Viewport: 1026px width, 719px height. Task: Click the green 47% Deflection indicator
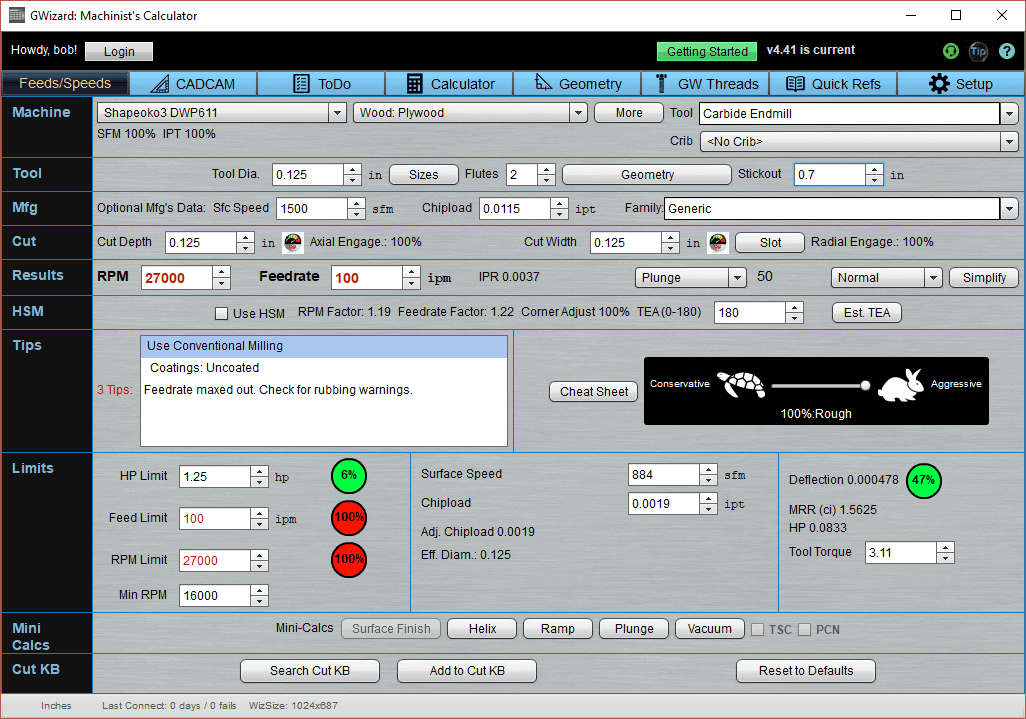point(923,481)
